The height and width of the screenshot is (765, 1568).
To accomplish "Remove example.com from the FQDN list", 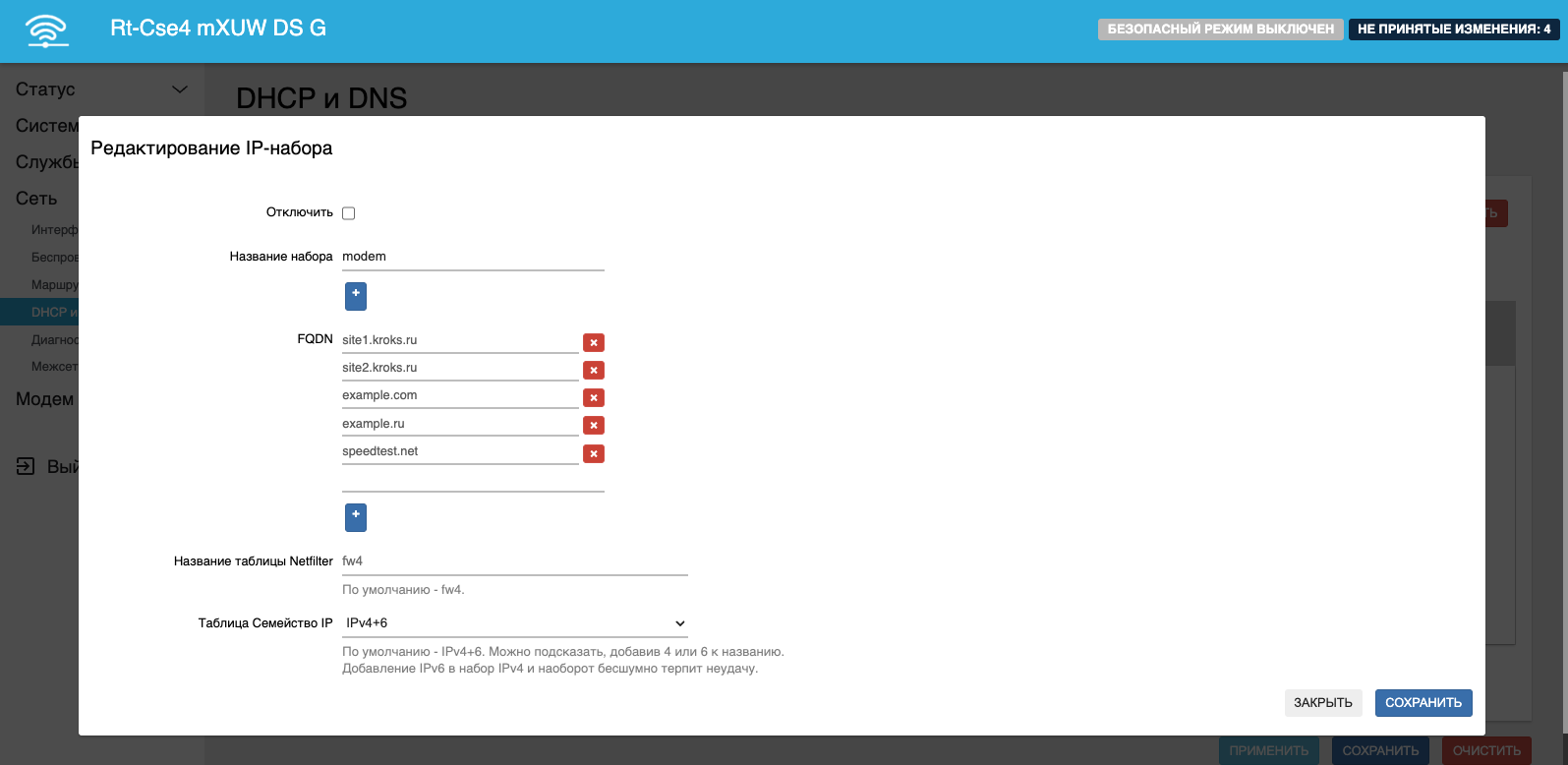I will (x=594, y=397).
